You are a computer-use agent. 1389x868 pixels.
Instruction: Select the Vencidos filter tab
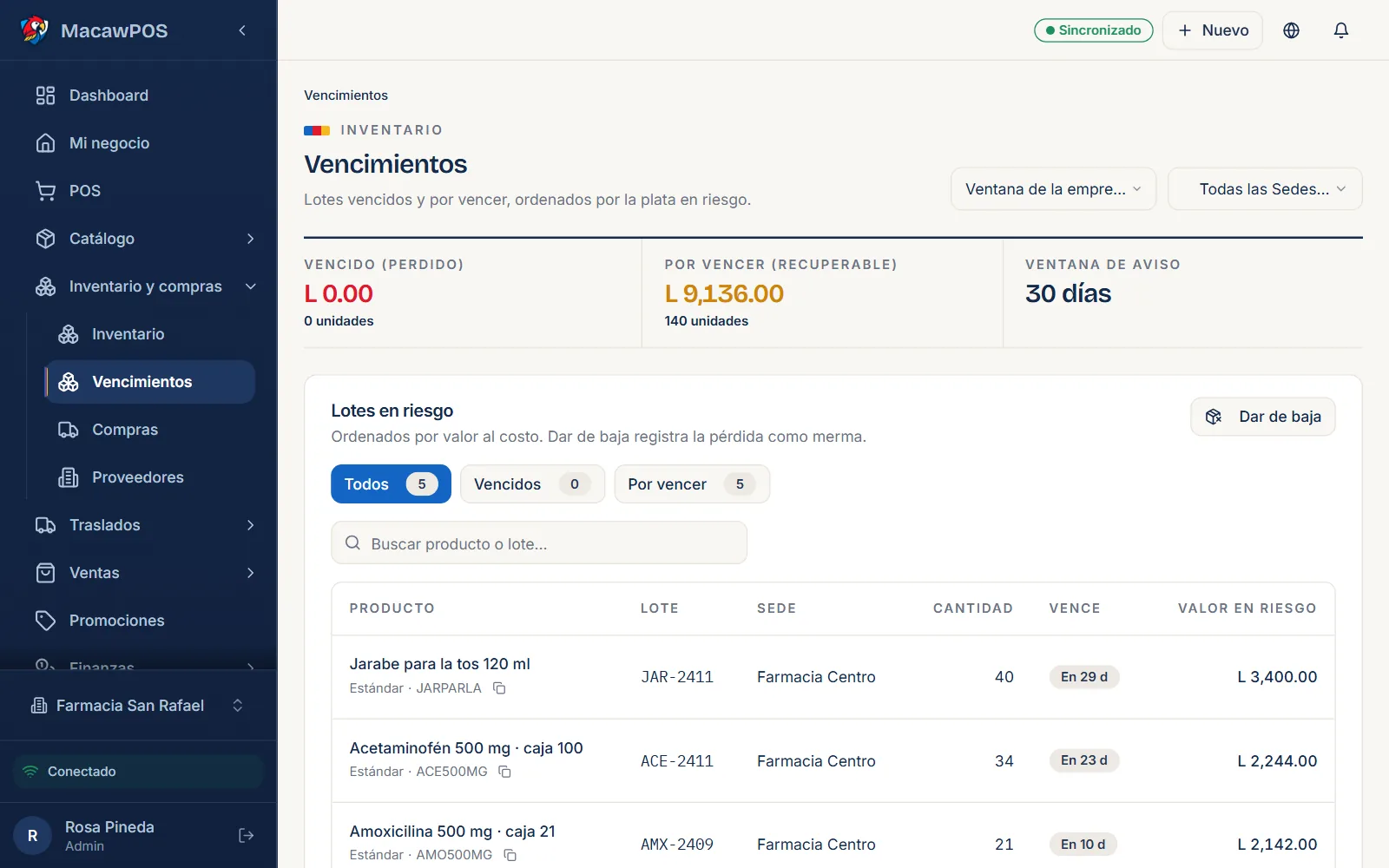tap(532, 484)
